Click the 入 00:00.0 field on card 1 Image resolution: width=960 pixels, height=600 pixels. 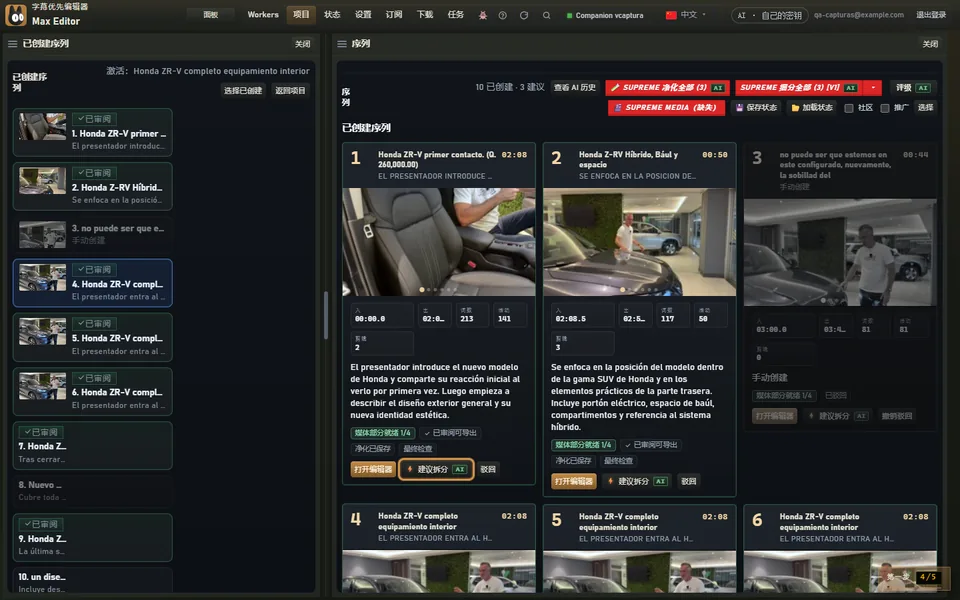(383, 315)
